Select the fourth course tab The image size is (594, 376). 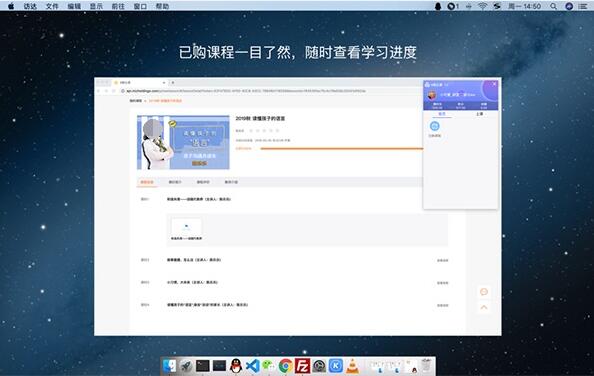coord(231,182)
